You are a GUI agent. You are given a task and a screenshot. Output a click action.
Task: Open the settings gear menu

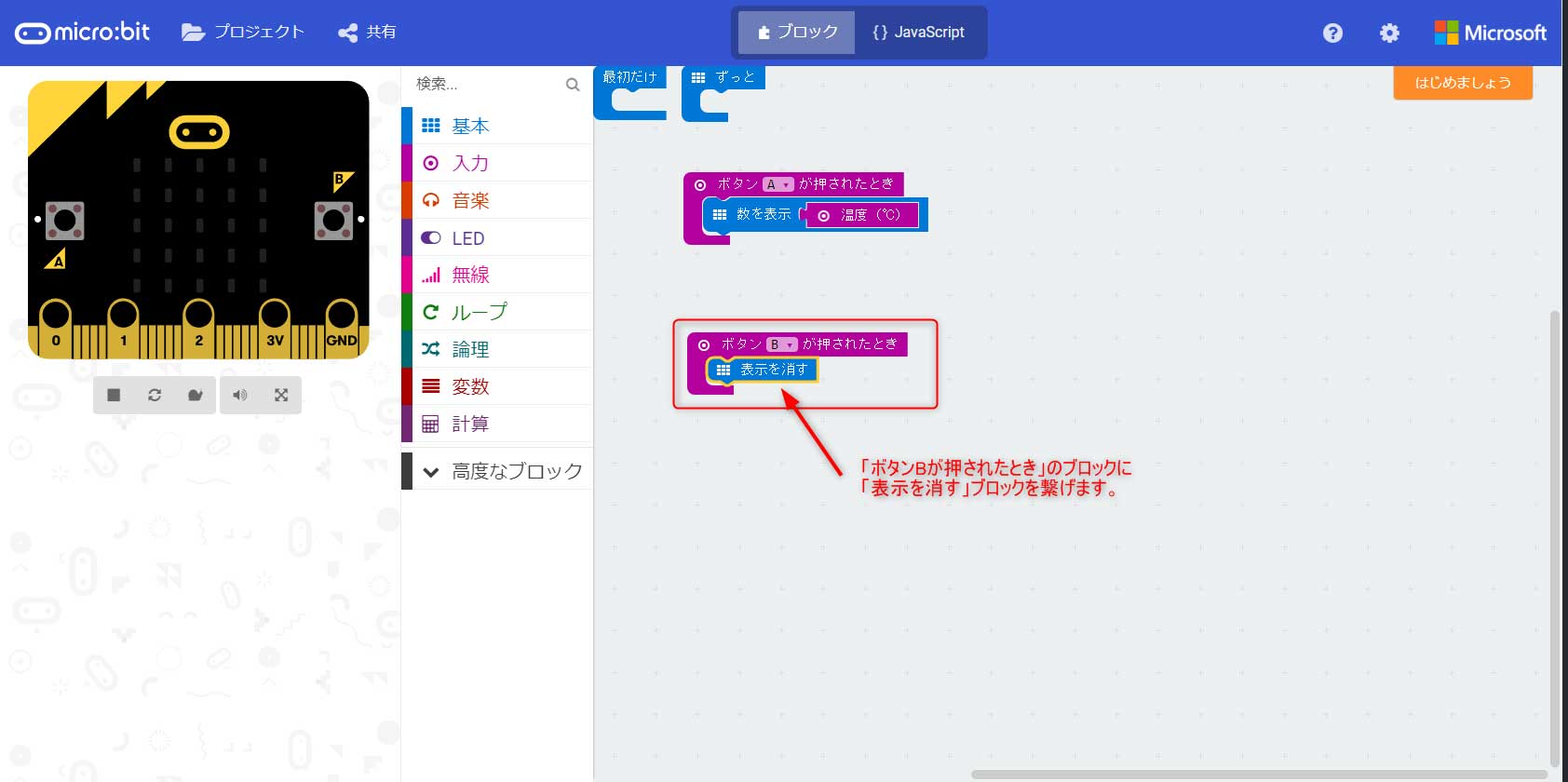pyautogui.click(x=1389, y=33)
